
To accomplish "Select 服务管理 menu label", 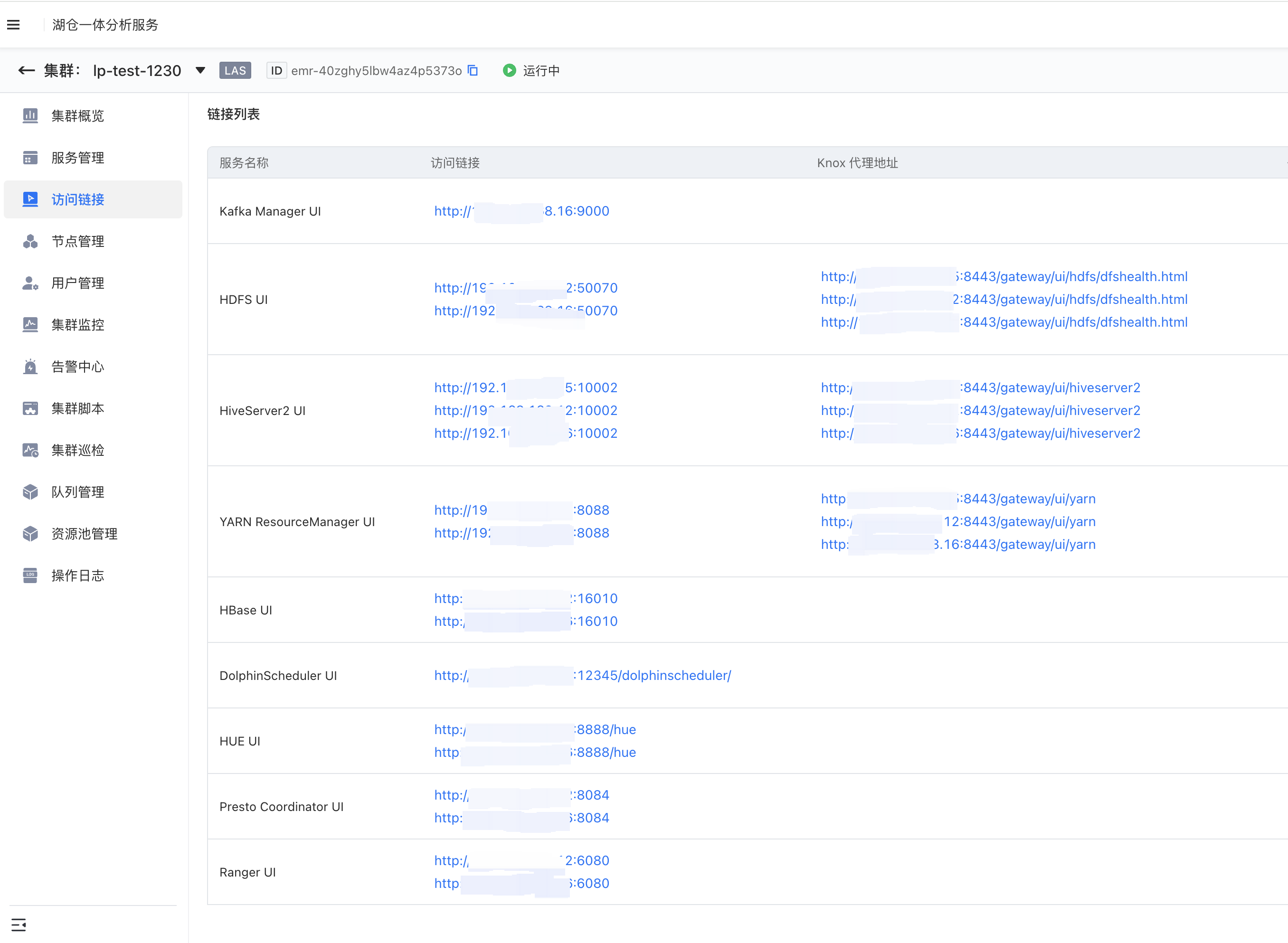I will coord(77,158).
